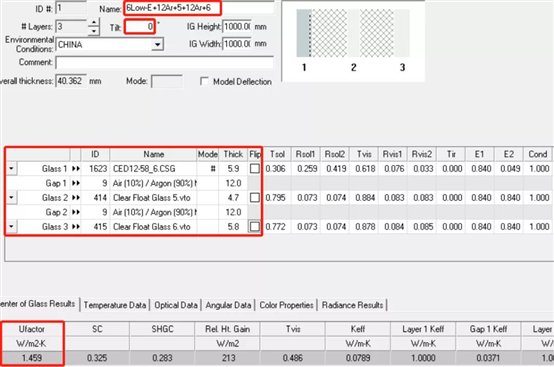The image size is (554, 367).
Task: Click Rel. Ht. Gain result 213
Action: (x=228, y=358)
